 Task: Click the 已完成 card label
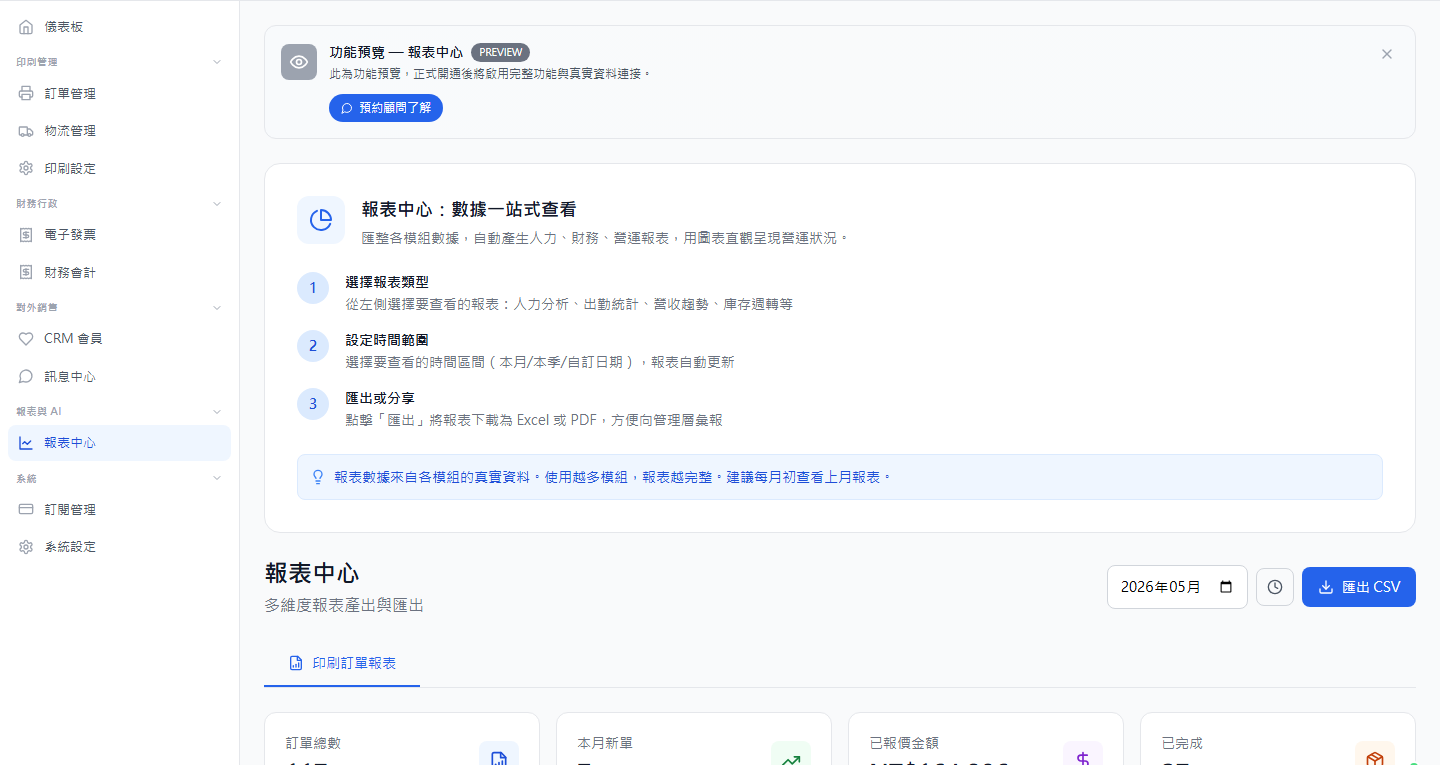click(1182, 743)
